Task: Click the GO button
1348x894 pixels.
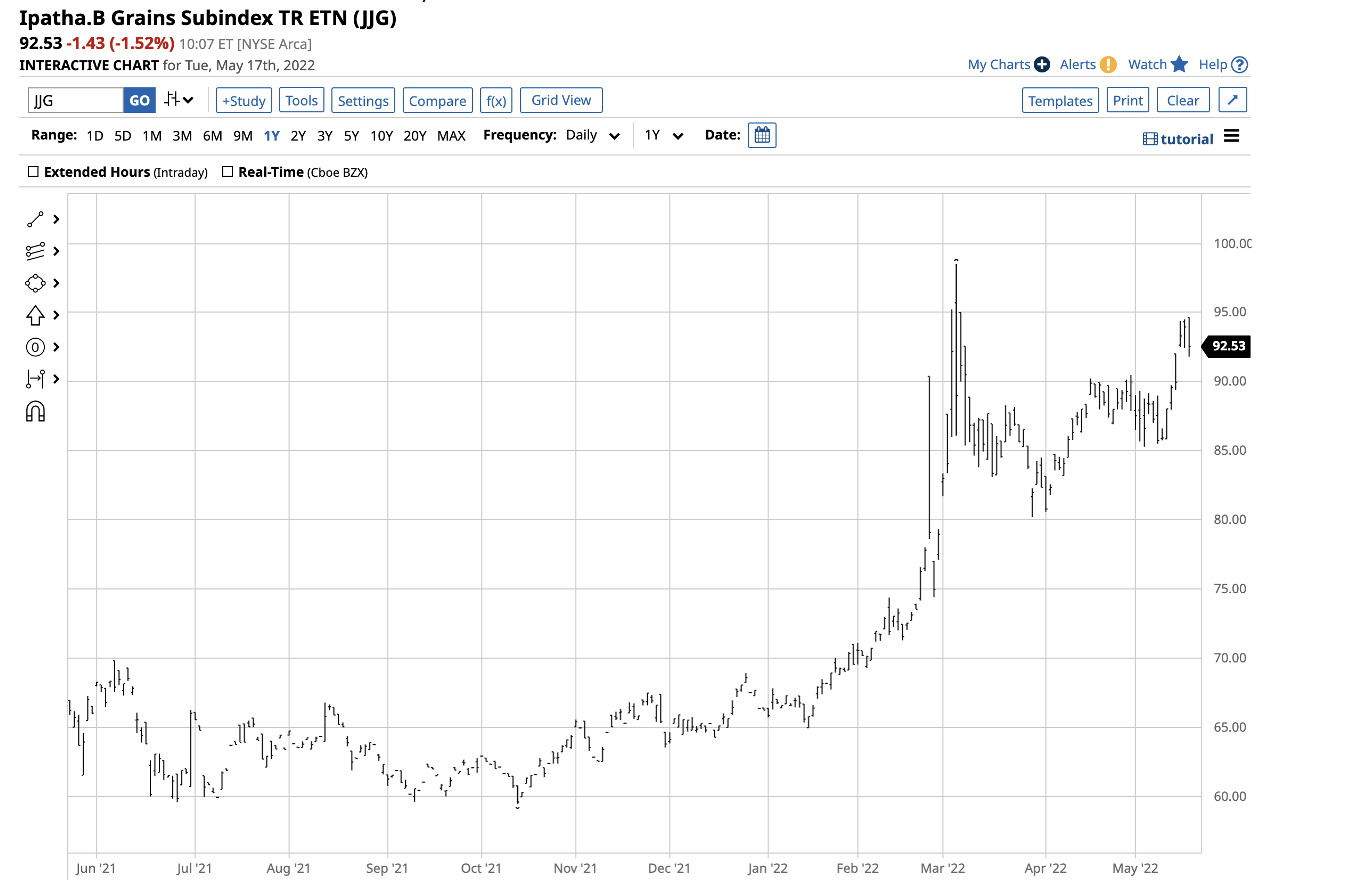Action: [139, 100]
